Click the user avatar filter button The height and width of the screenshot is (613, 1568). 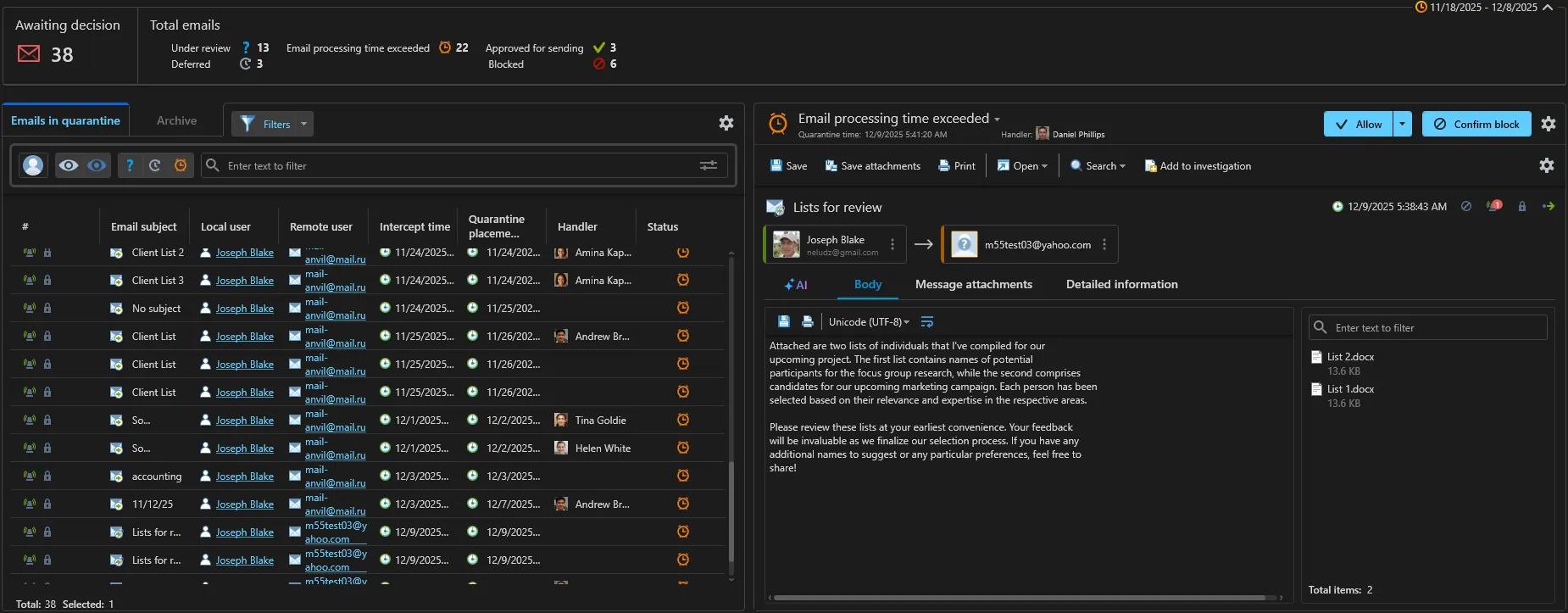click(x=33, y=165)
